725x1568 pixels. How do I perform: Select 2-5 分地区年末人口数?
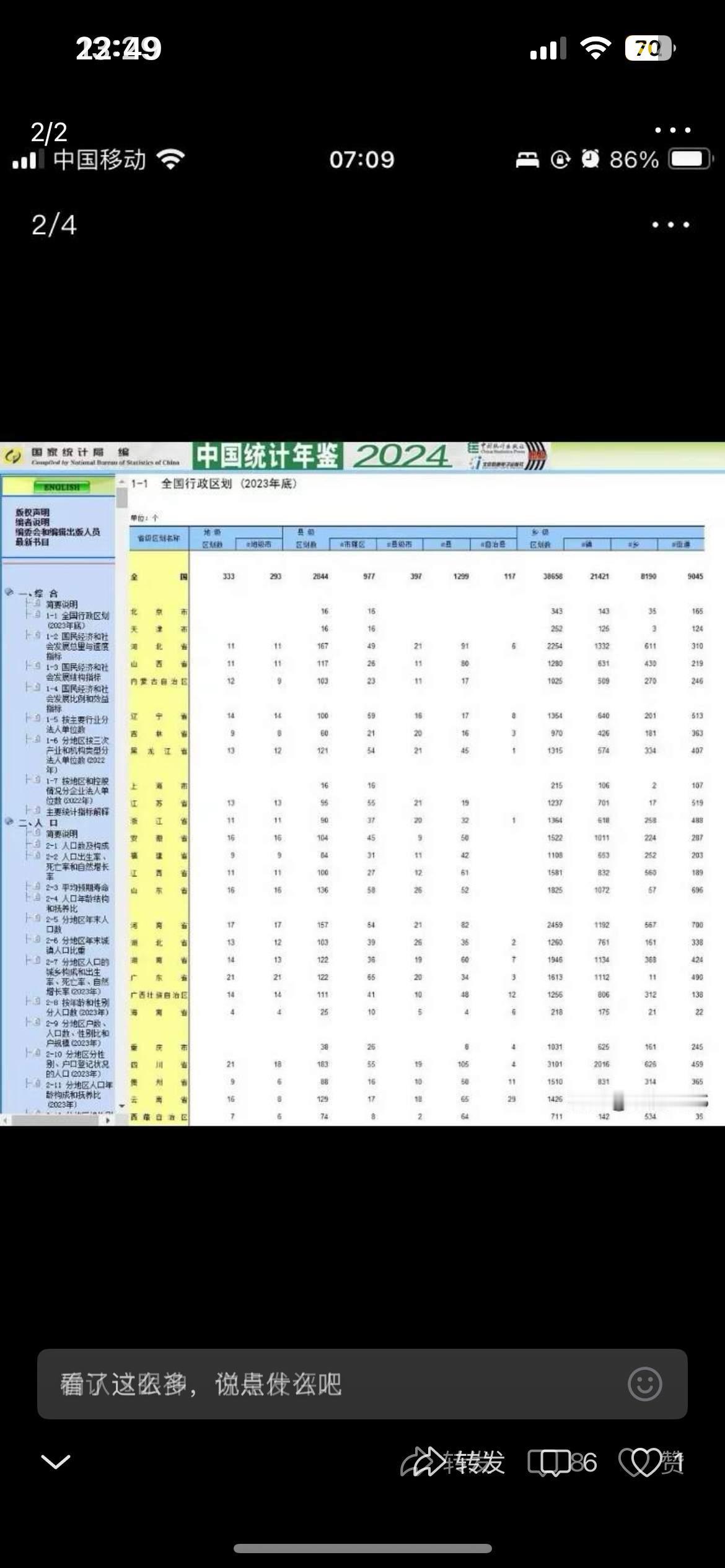[77, 924]
